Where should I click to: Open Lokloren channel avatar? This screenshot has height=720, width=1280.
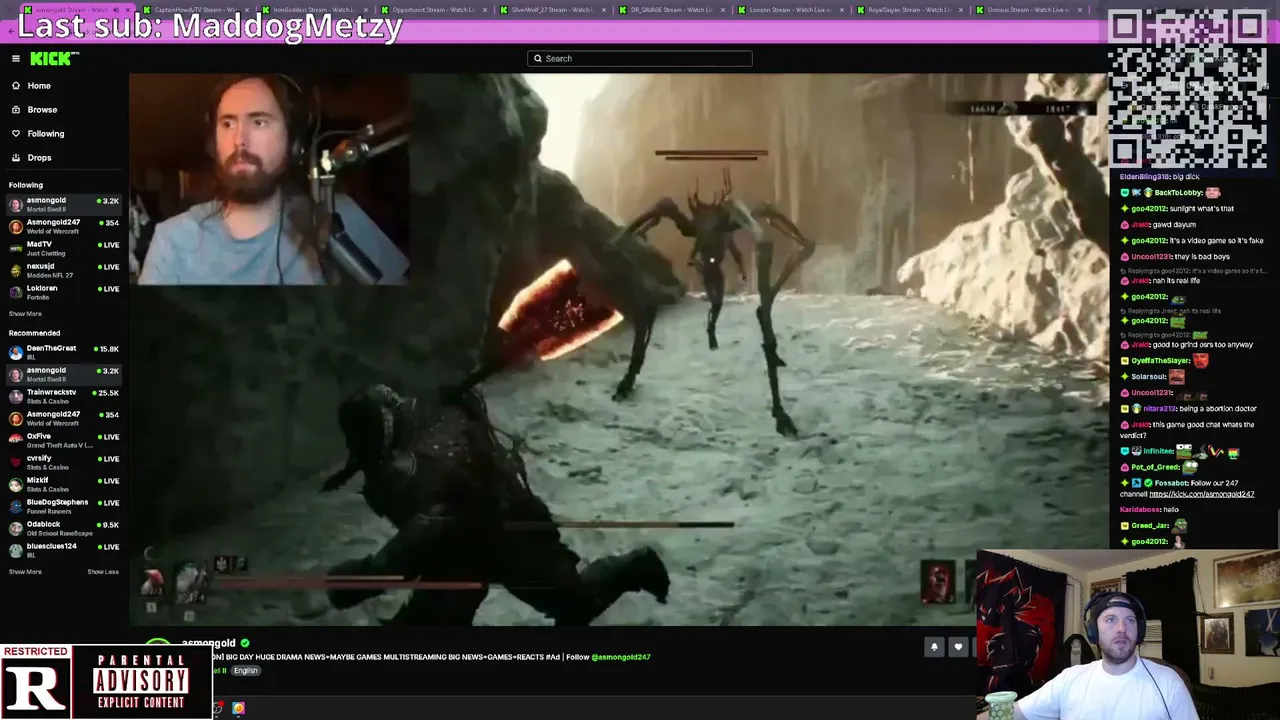point(16,293)
